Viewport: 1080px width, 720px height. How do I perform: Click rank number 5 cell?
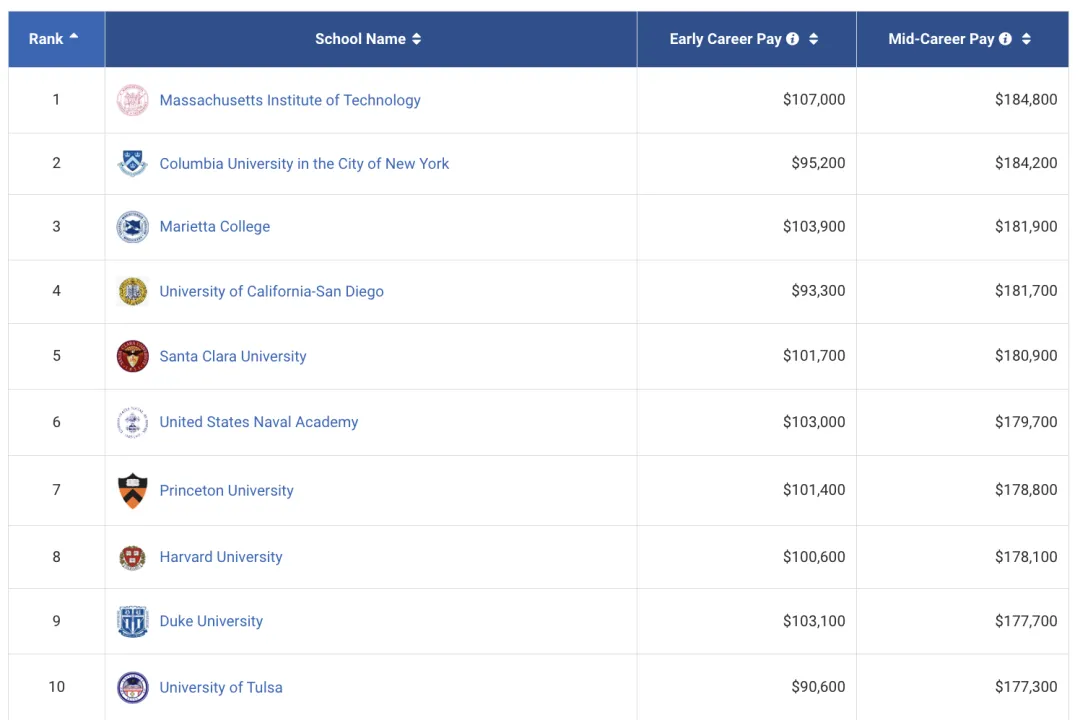56,356
